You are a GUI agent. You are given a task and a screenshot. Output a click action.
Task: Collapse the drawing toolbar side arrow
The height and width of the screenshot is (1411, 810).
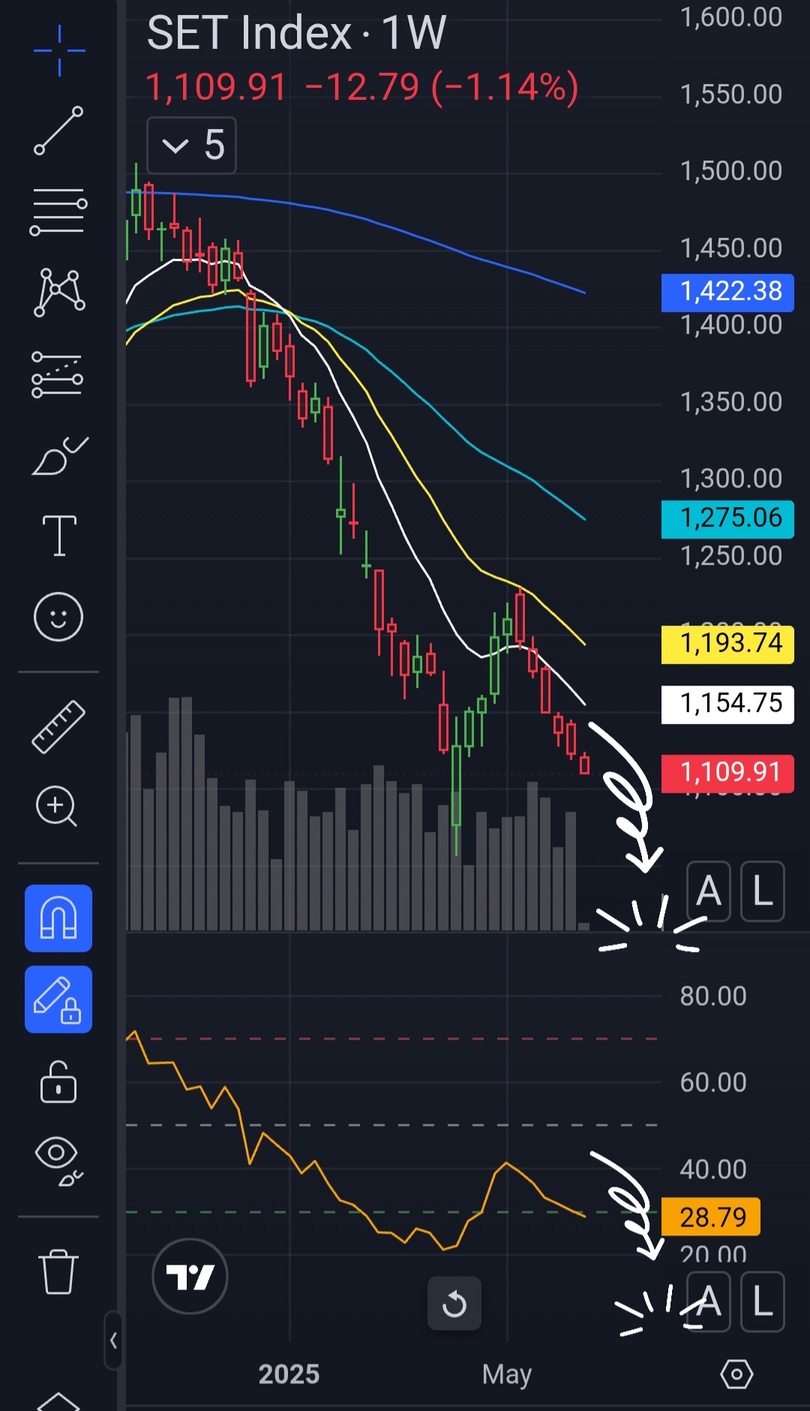(x=113, y=1341)
